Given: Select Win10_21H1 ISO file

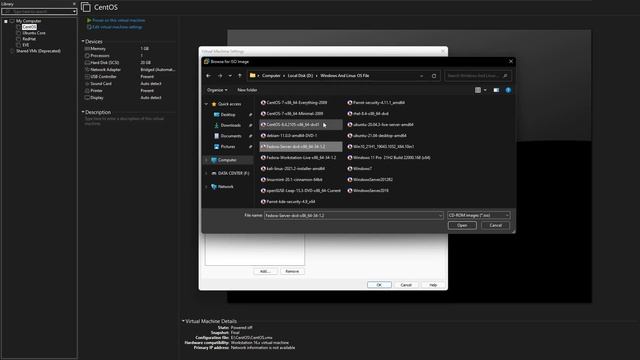Looking at the screenshot, I should 380,147.
